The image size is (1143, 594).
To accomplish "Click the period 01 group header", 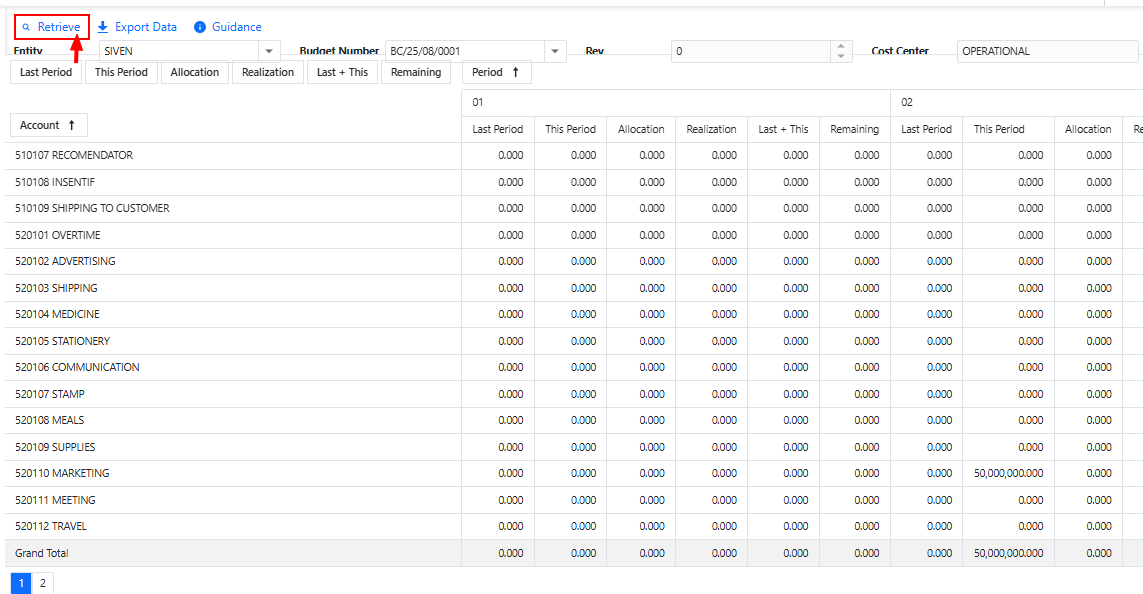I will coord(676,103).
